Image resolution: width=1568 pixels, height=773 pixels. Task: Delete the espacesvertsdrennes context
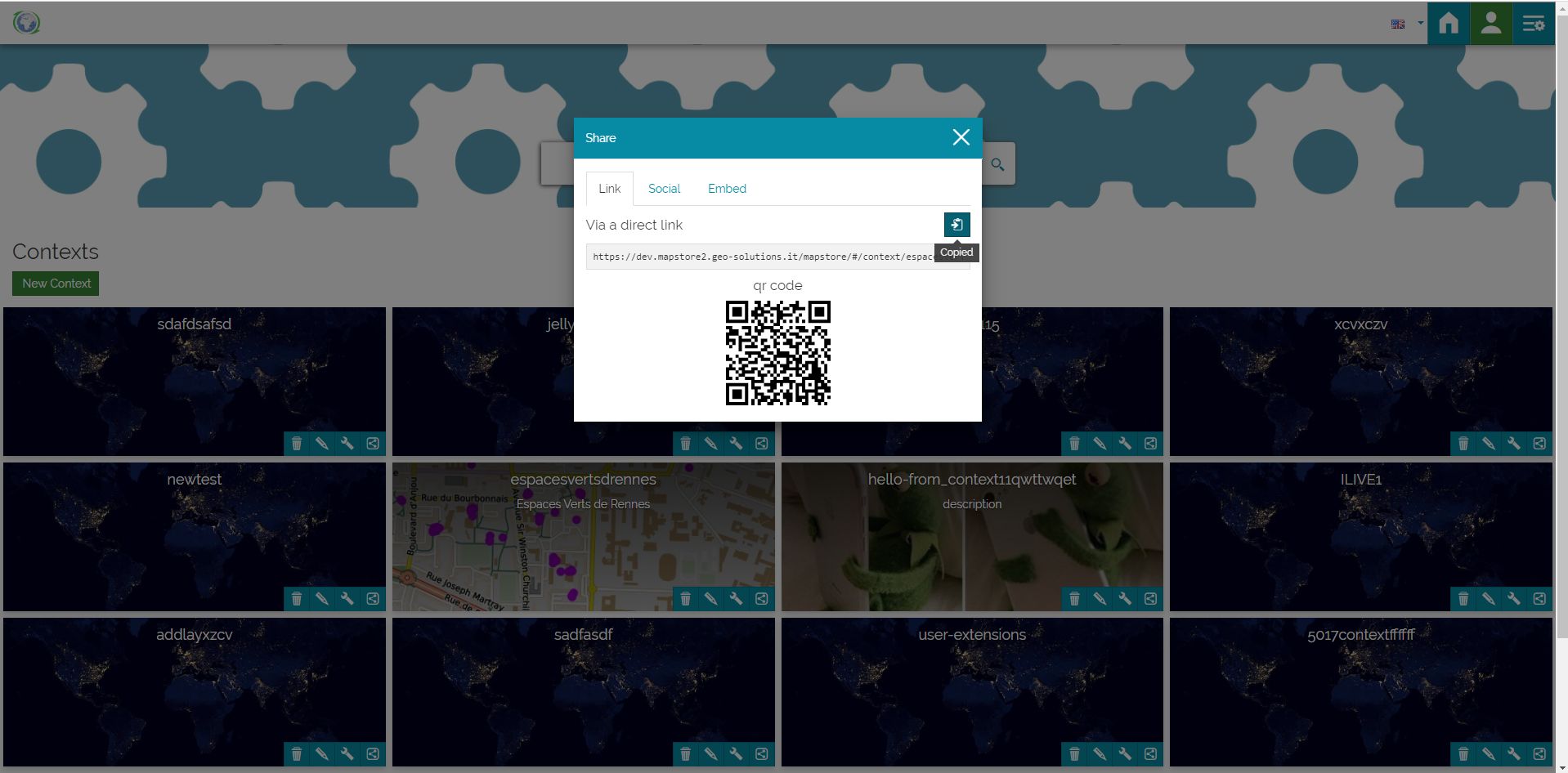point(686,598)
